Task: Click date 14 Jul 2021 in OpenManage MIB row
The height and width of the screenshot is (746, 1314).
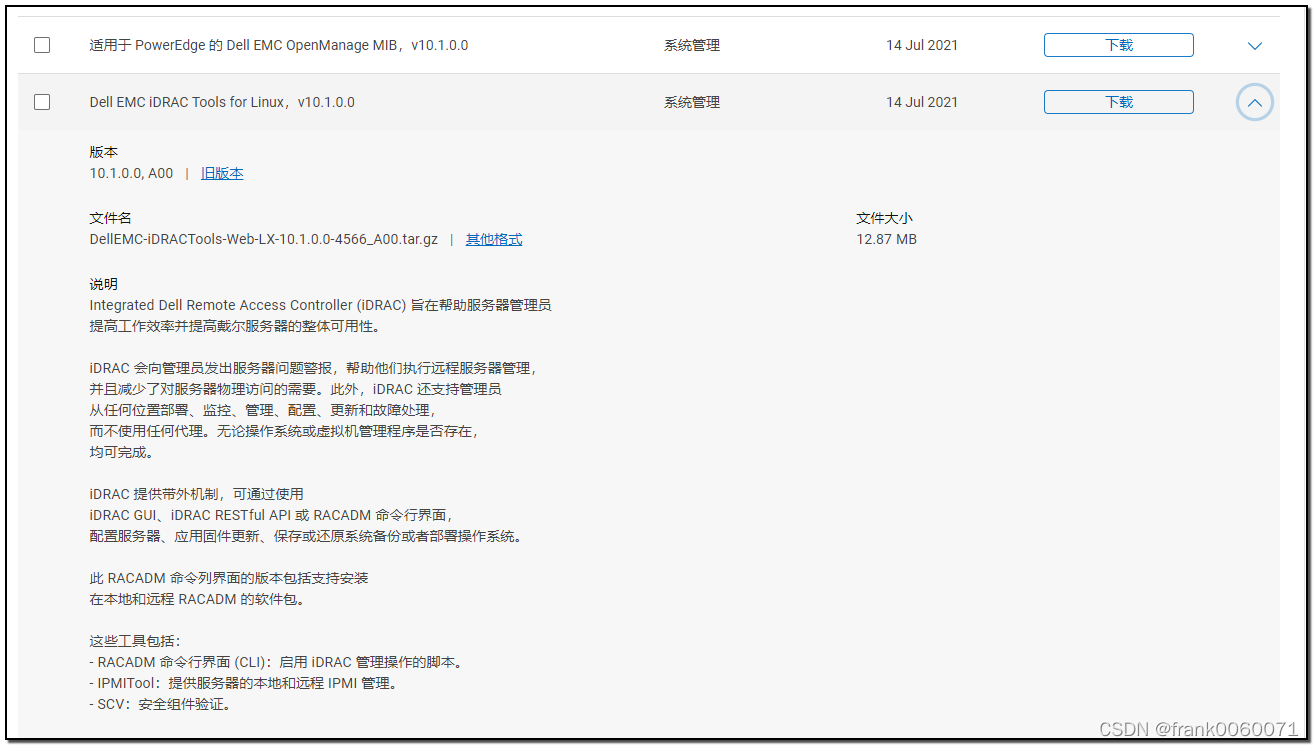Action: (922, 45)
